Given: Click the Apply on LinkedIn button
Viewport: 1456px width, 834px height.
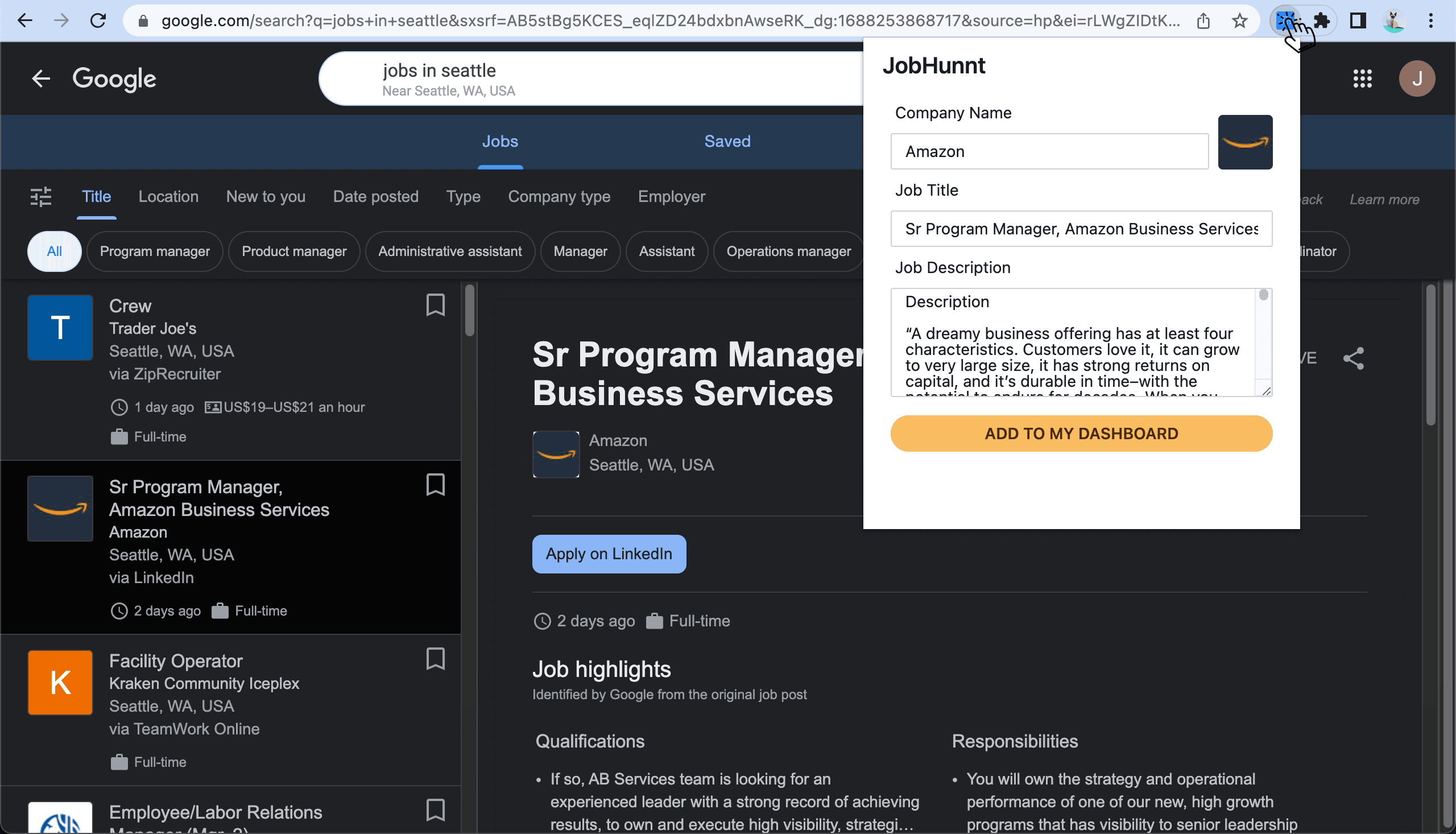Looking at the screenshot, I should click(x=609, y=553).
